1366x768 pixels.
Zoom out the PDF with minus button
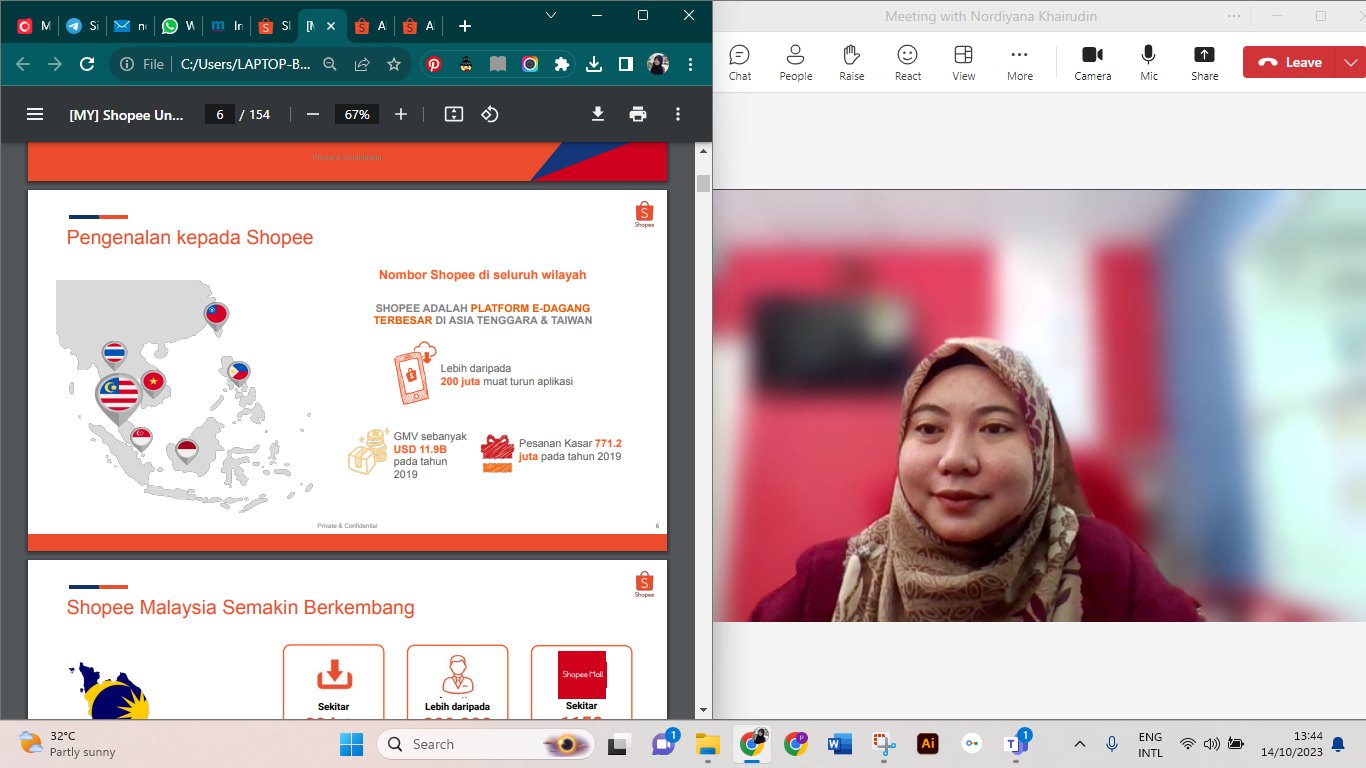tap(313, 114)
